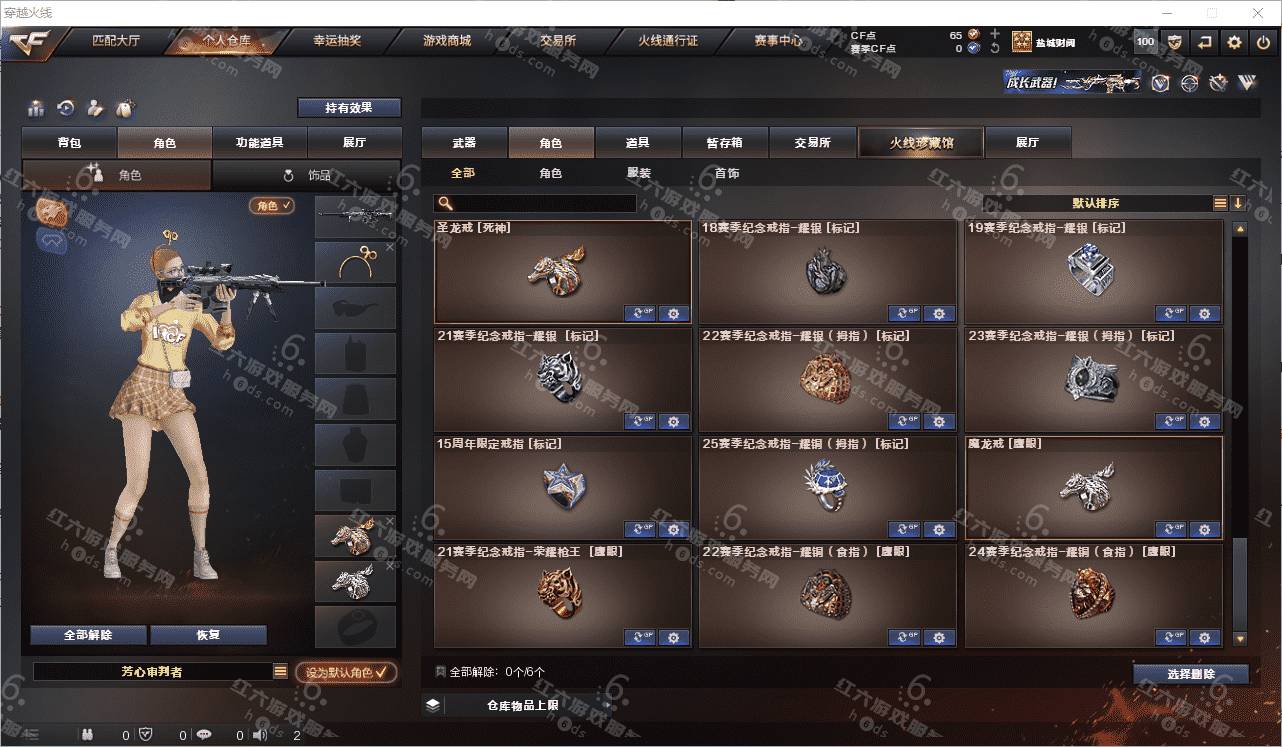The image size is (1282, 747).
Task: Open the 默认排序 sort dropdown
Action: coord(1096,203)
